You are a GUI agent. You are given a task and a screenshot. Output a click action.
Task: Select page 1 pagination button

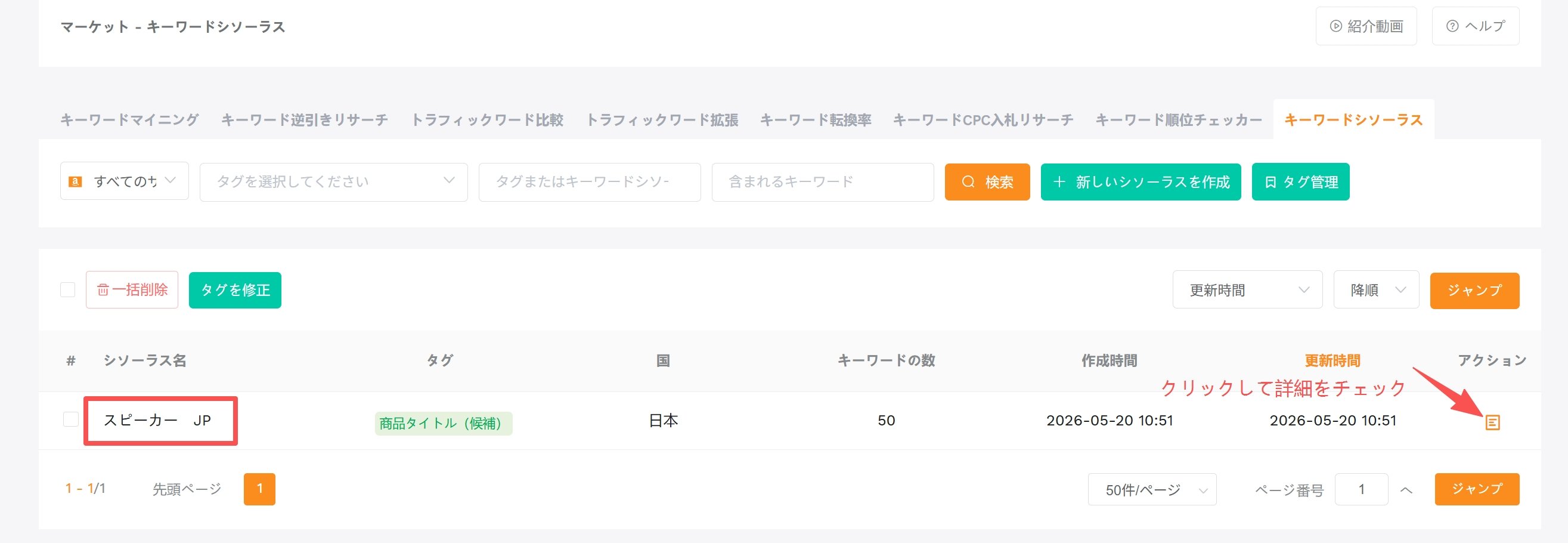pos(259,489)
